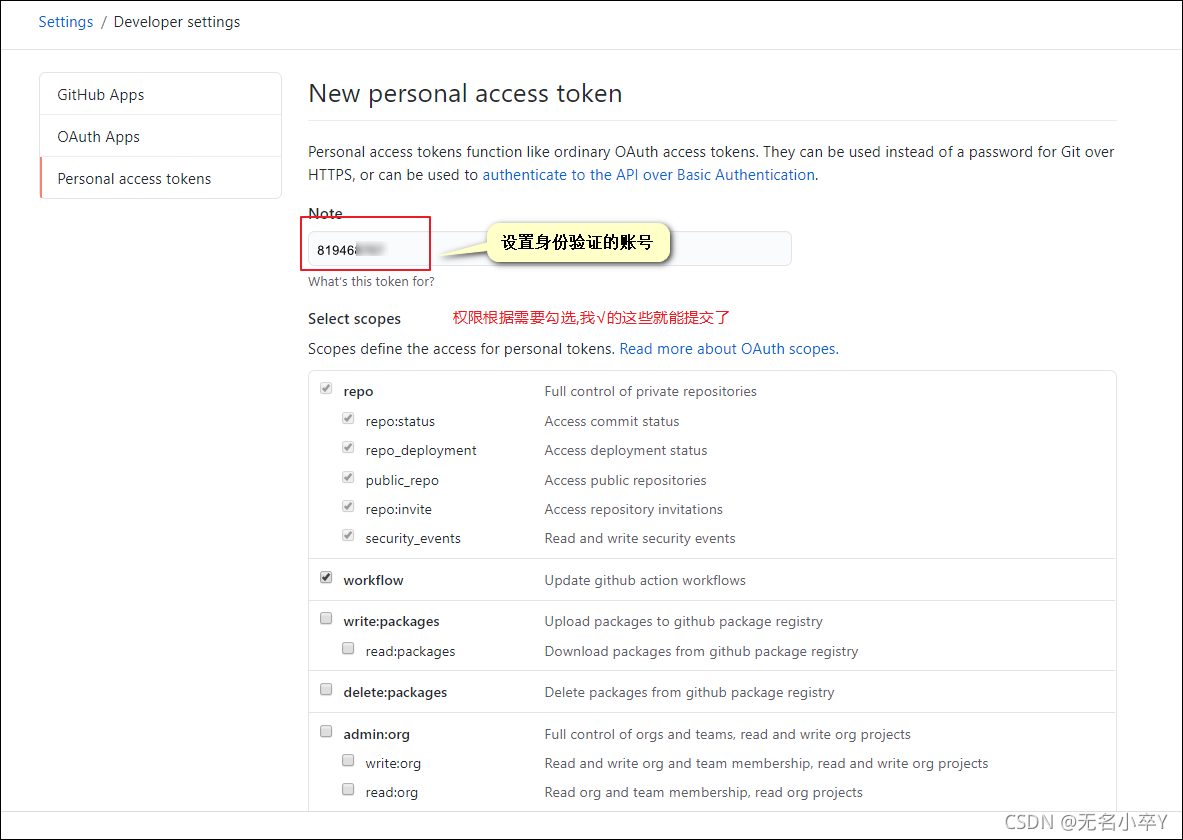Toggle the workflow scope checkbox
Viewport: 1183px width, 840px height.
pyautogui.click(x=325, y=577)
